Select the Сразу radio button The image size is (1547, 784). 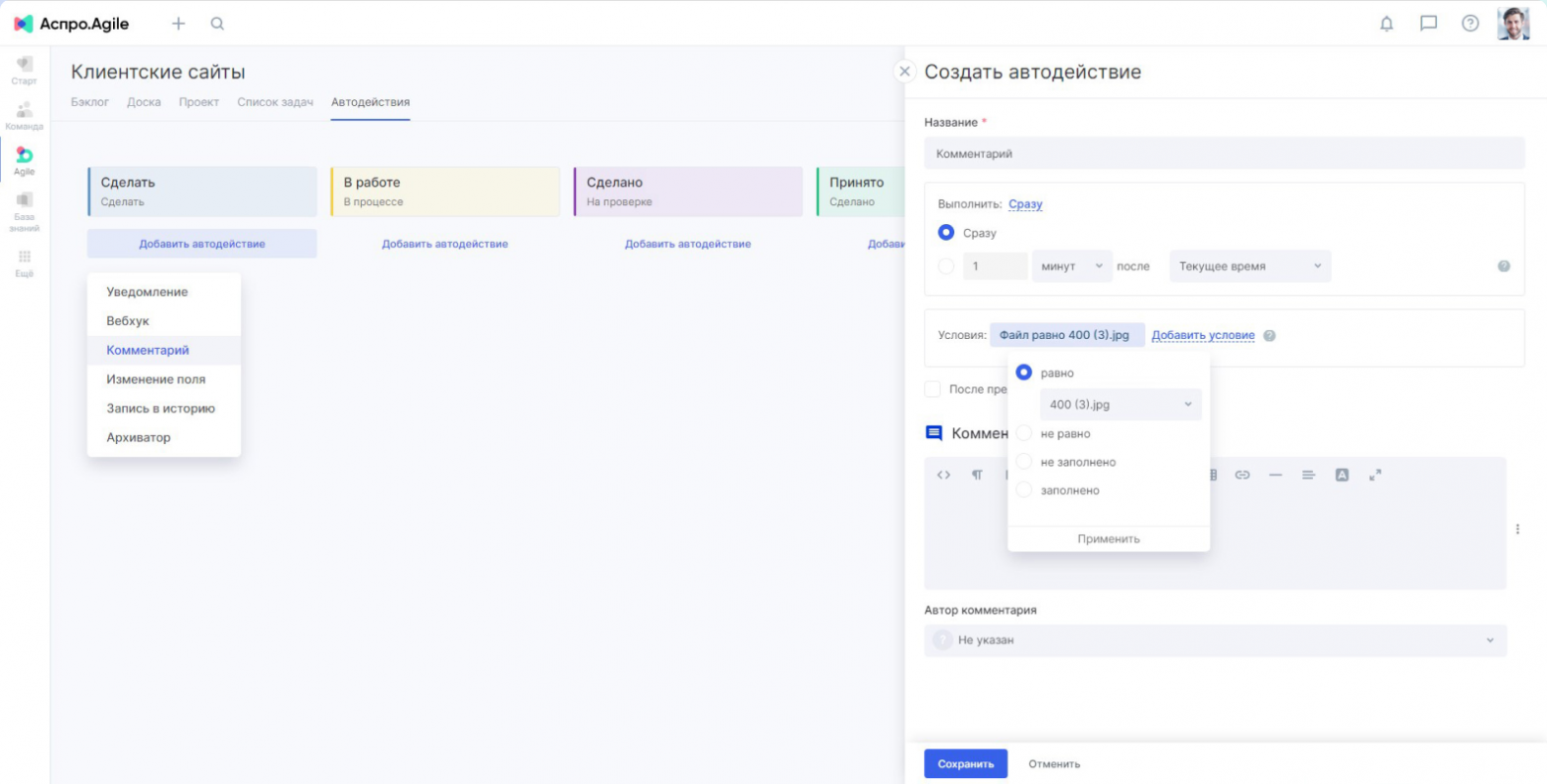click(x=946, y=232)
